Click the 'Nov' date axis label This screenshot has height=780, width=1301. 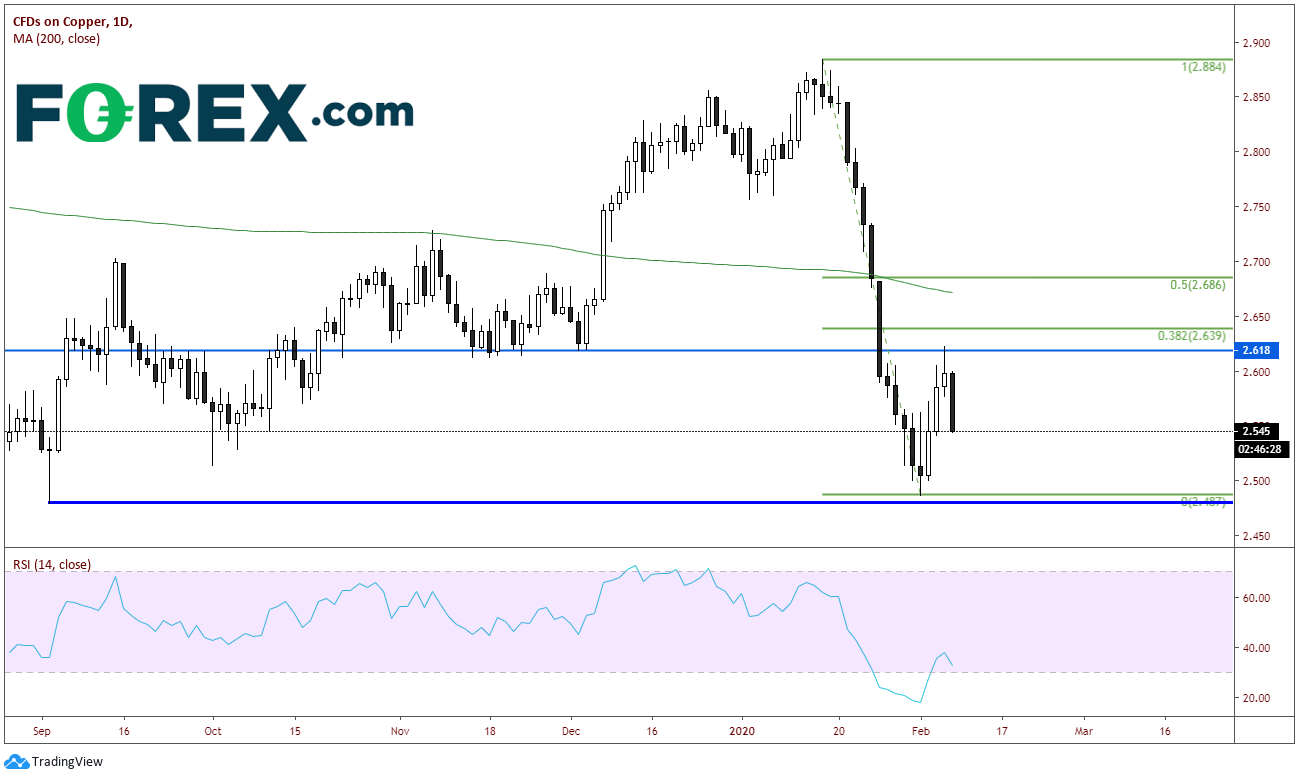(399, 732)
